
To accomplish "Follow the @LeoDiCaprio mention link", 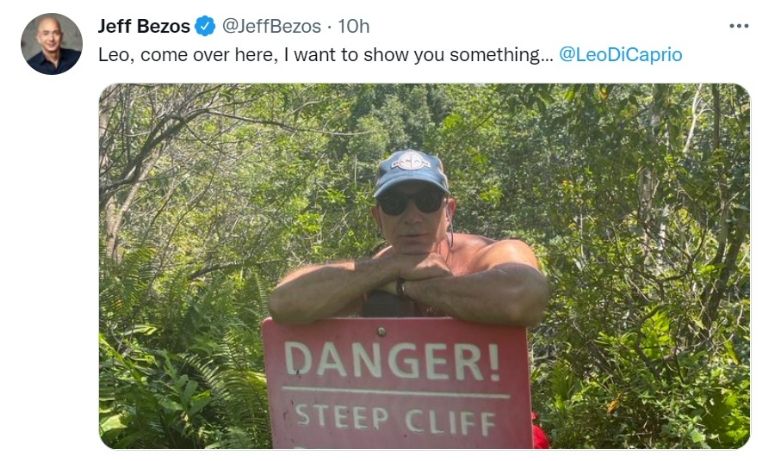I will (620, 54).
